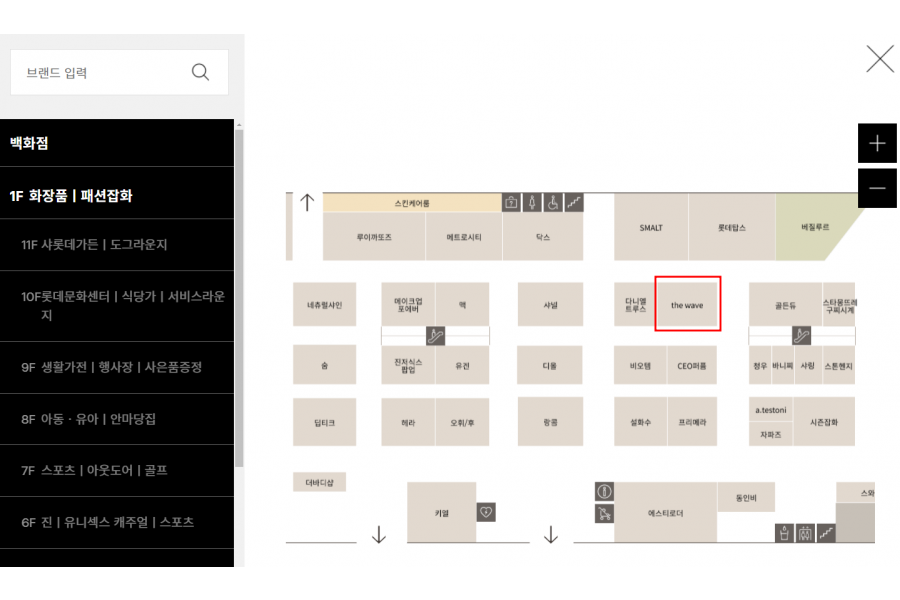Select the 유권 store block
Viewport: 900px width, 600px height.
pos(463,365)
